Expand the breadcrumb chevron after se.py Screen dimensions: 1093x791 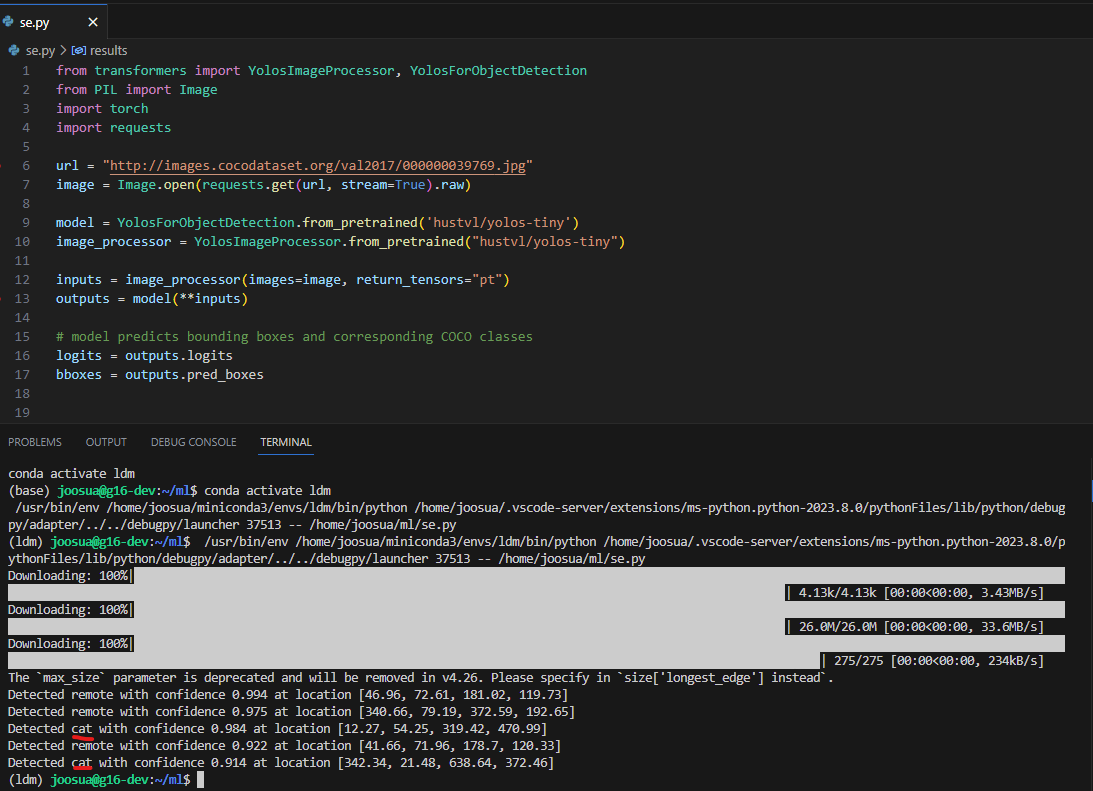(x=63, y=51)
